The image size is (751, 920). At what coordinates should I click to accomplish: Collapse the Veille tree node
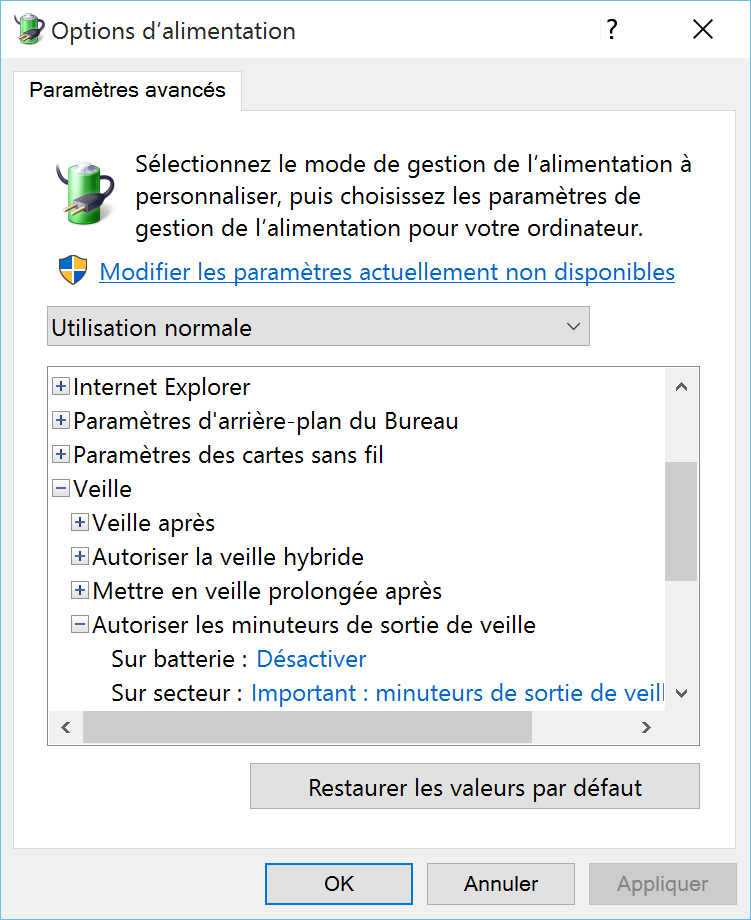[61, 489]
